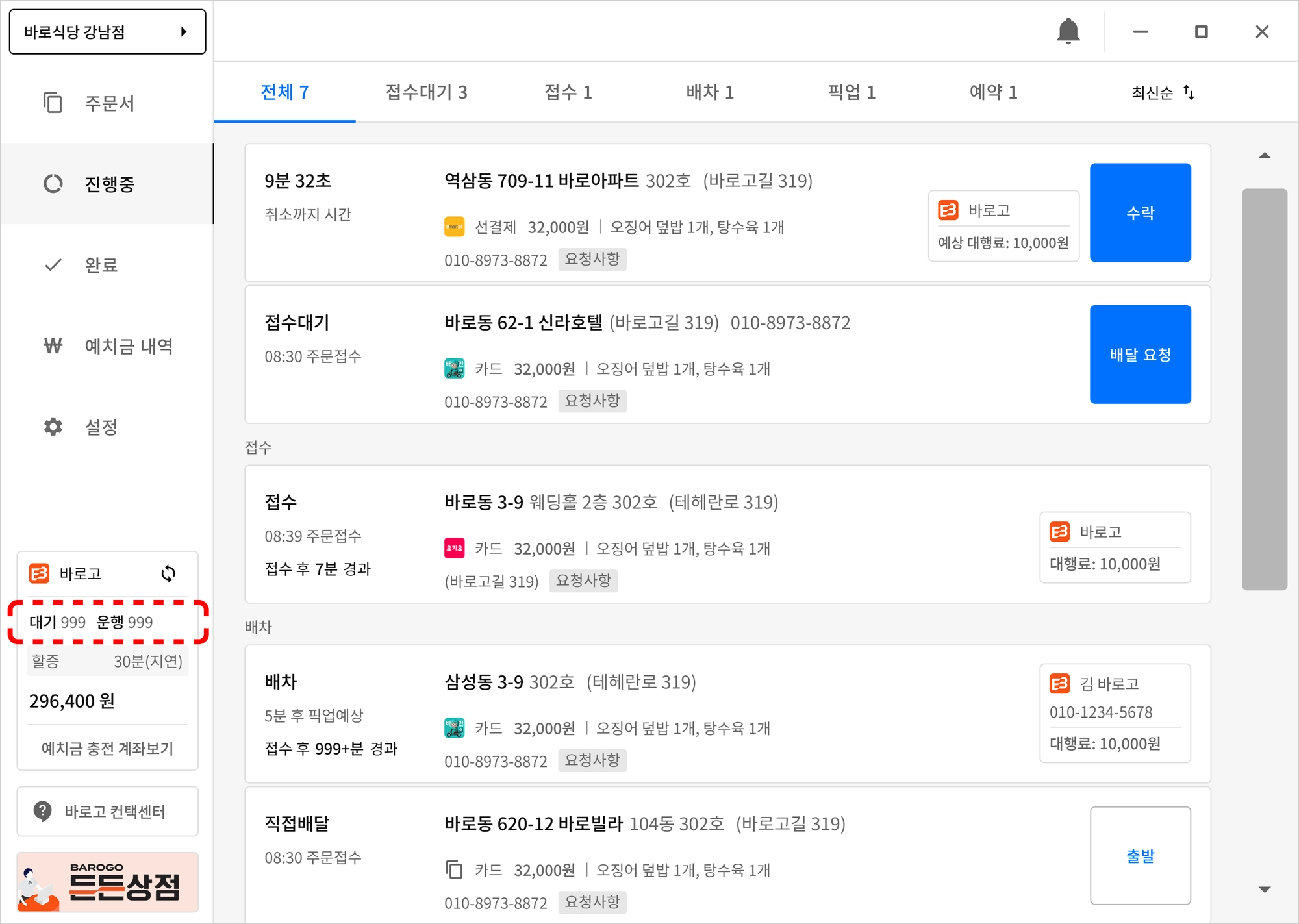The width and height of the screenshot is (1299, 924).
Task: Show 요청사항 for the 역삼동 order
Action: [592, 259]
